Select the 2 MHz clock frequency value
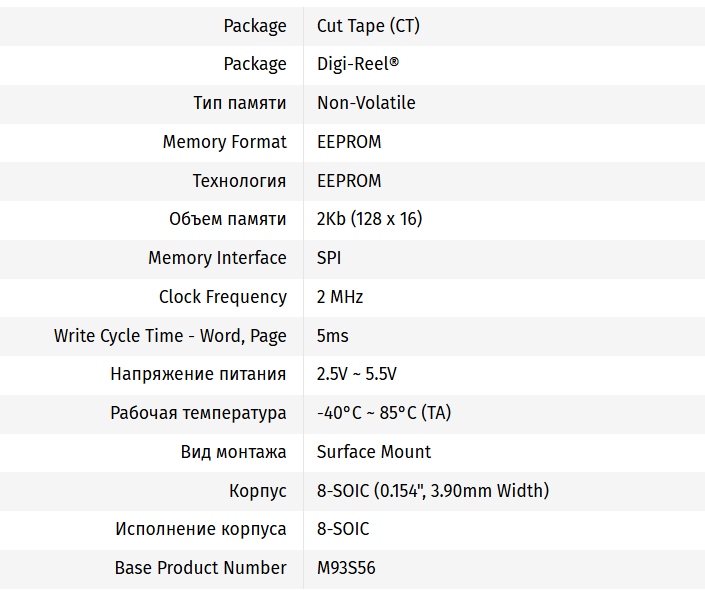705x590 pixels. (x=340, y=297)
